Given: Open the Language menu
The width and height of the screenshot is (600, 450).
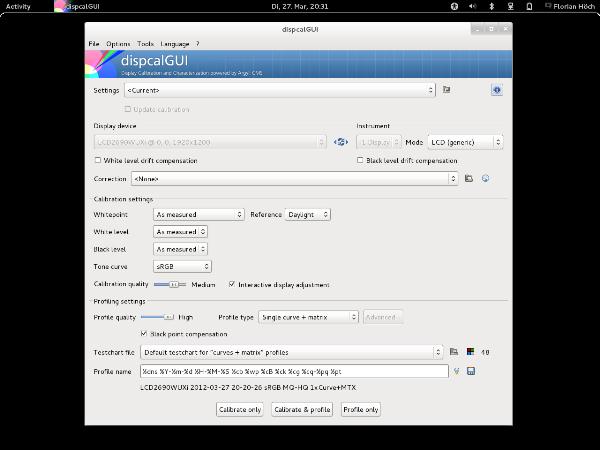Looking at the screenshot, I should [174, 44].
